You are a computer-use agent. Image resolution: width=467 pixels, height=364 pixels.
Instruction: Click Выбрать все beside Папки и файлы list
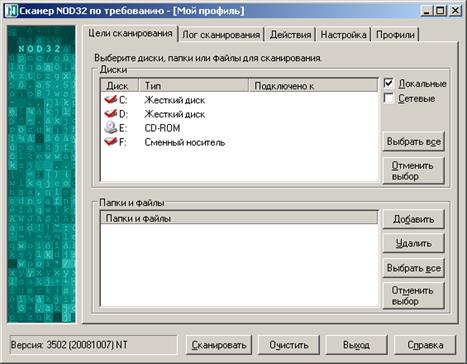(413, 268)
